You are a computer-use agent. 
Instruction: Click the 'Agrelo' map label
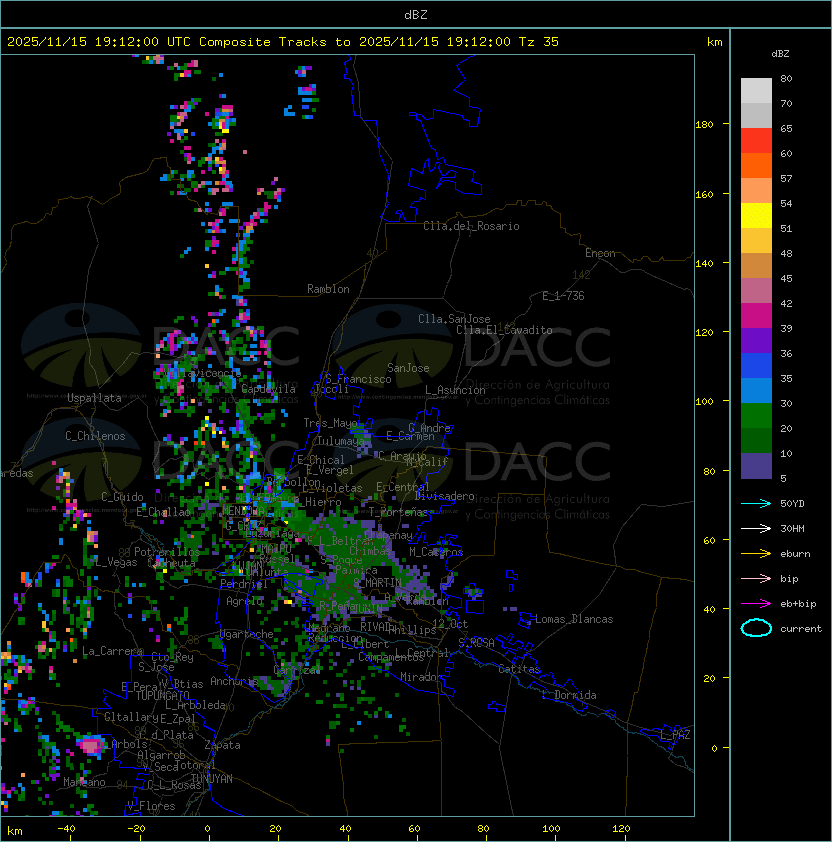244,601
